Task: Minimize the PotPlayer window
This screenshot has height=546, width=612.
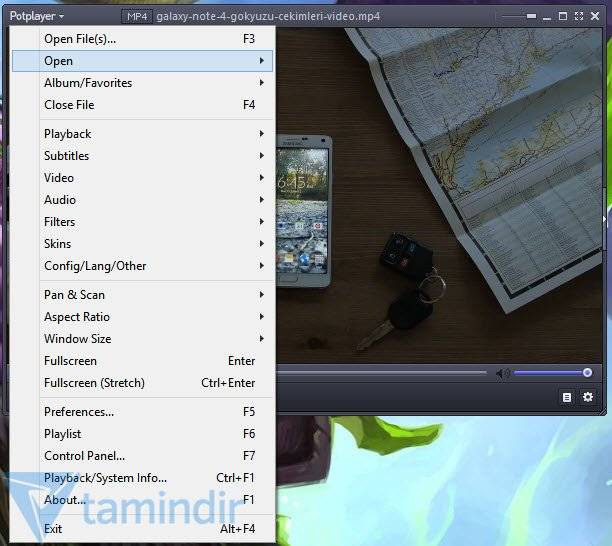Action: coord(548,16)
